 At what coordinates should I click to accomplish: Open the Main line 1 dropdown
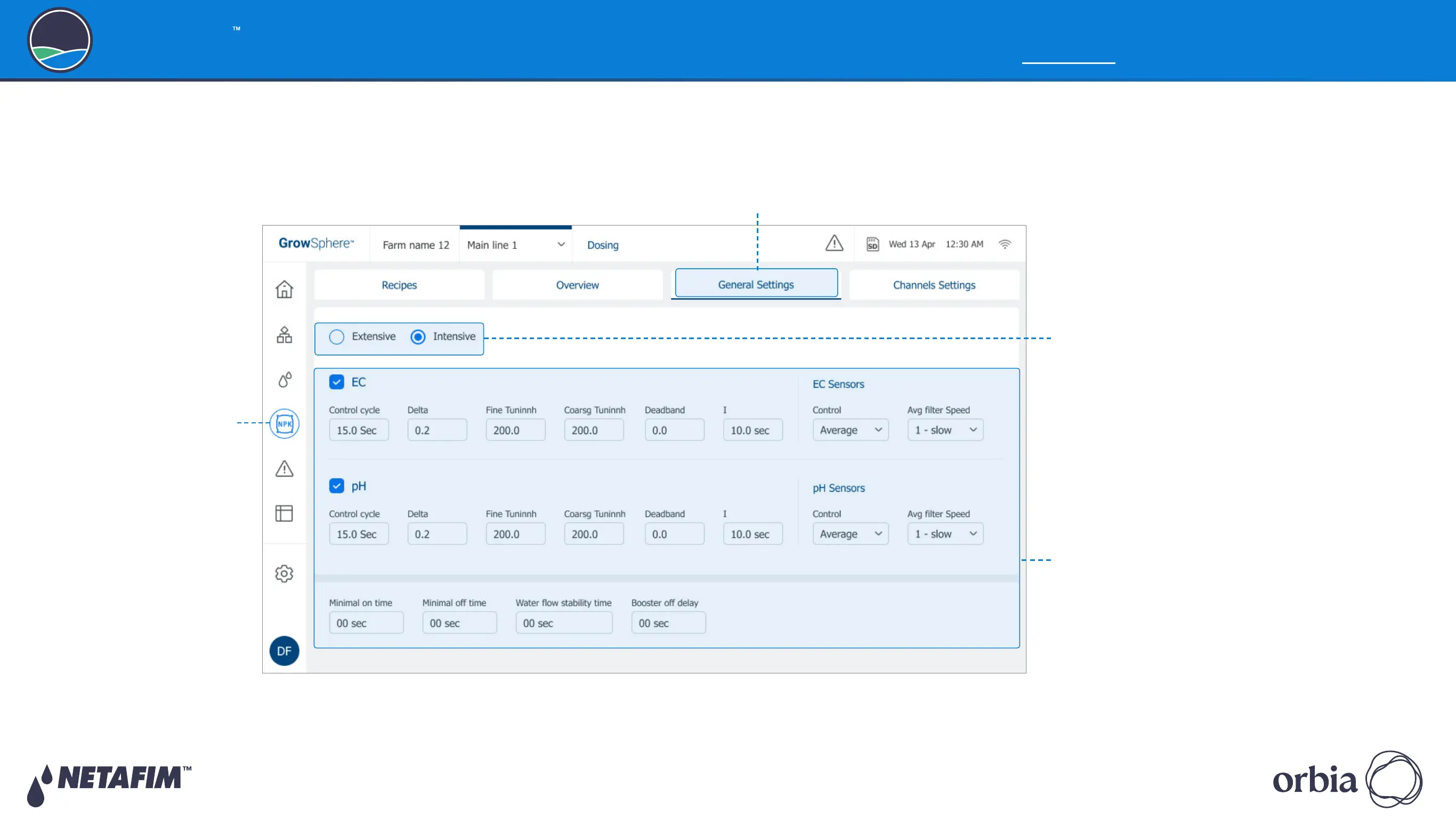(x=515, y=245)
